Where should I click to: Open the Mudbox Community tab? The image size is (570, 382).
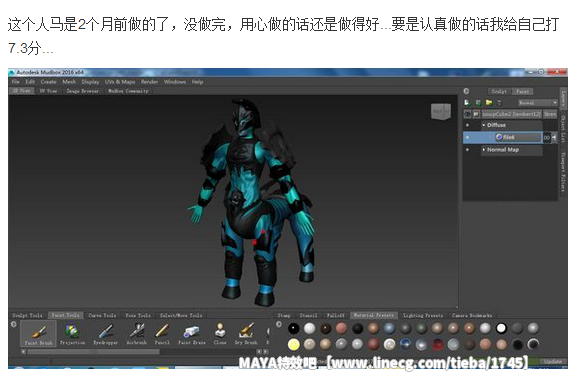pyautogui.click(x=128, y=91)
